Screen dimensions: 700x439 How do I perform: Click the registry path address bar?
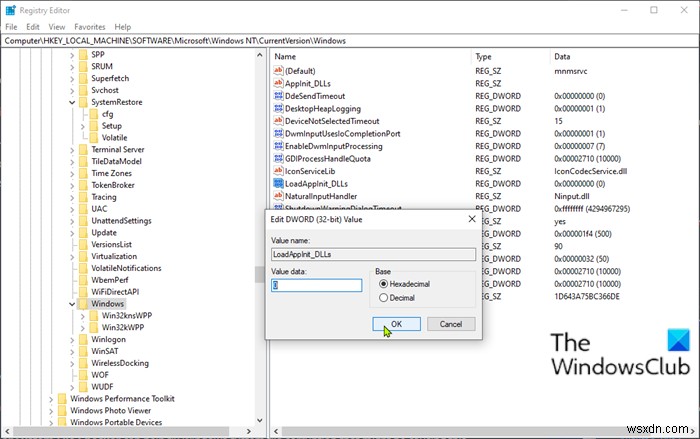350,41
